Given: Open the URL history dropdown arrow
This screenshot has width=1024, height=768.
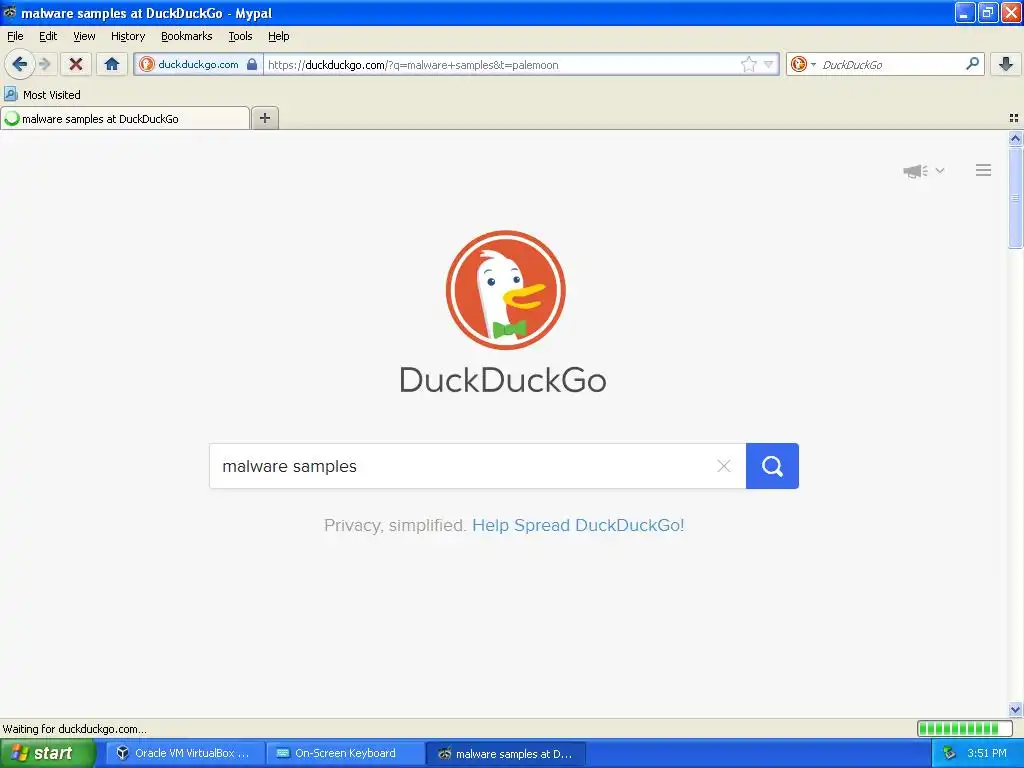Looking at the screenshot, I should (769, 64).
